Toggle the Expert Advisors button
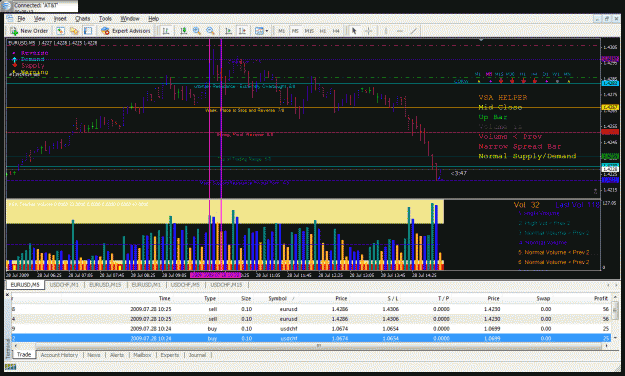625x376 pixels. [x=126, y=31]
